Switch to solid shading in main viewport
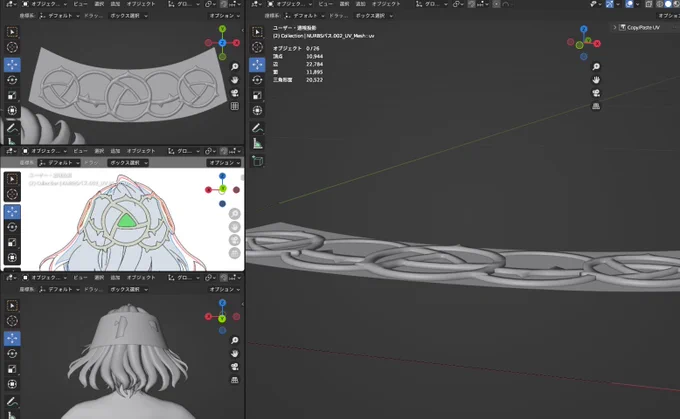Viewport: 680px width, 419px height. 668,4
